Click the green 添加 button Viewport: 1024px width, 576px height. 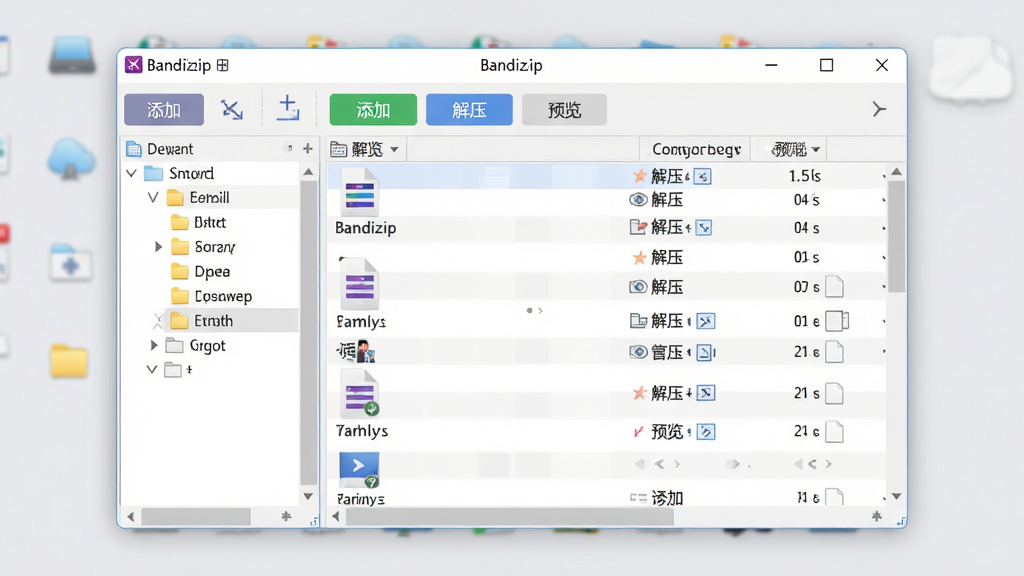[373, 110]
